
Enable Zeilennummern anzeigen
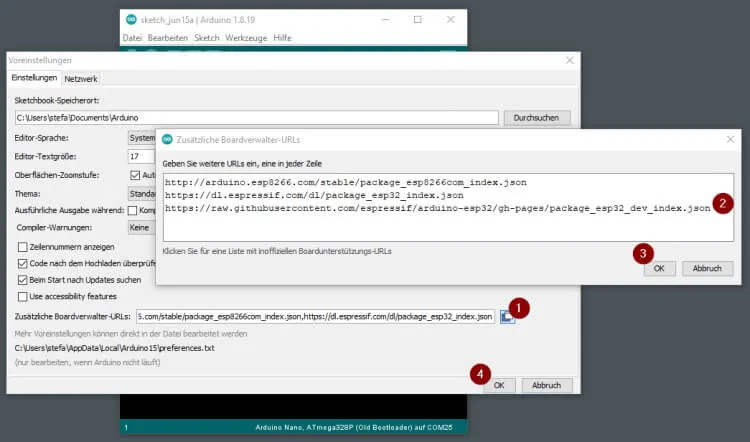(22, 247)
